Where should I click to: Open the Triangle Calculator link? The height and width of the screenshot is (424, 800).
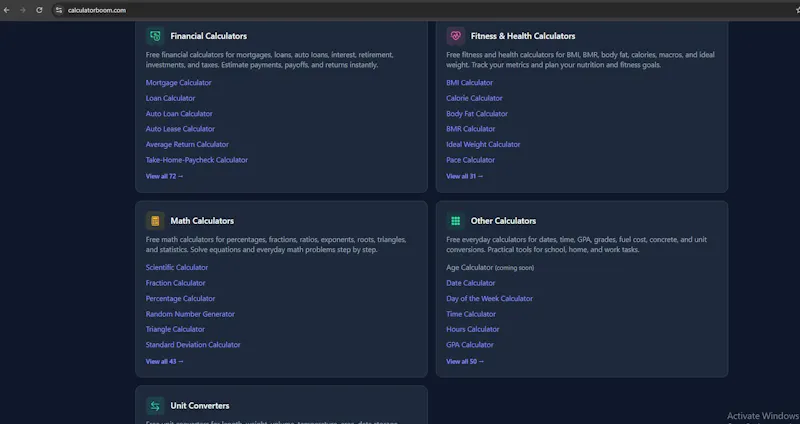[x=175, y=329]
